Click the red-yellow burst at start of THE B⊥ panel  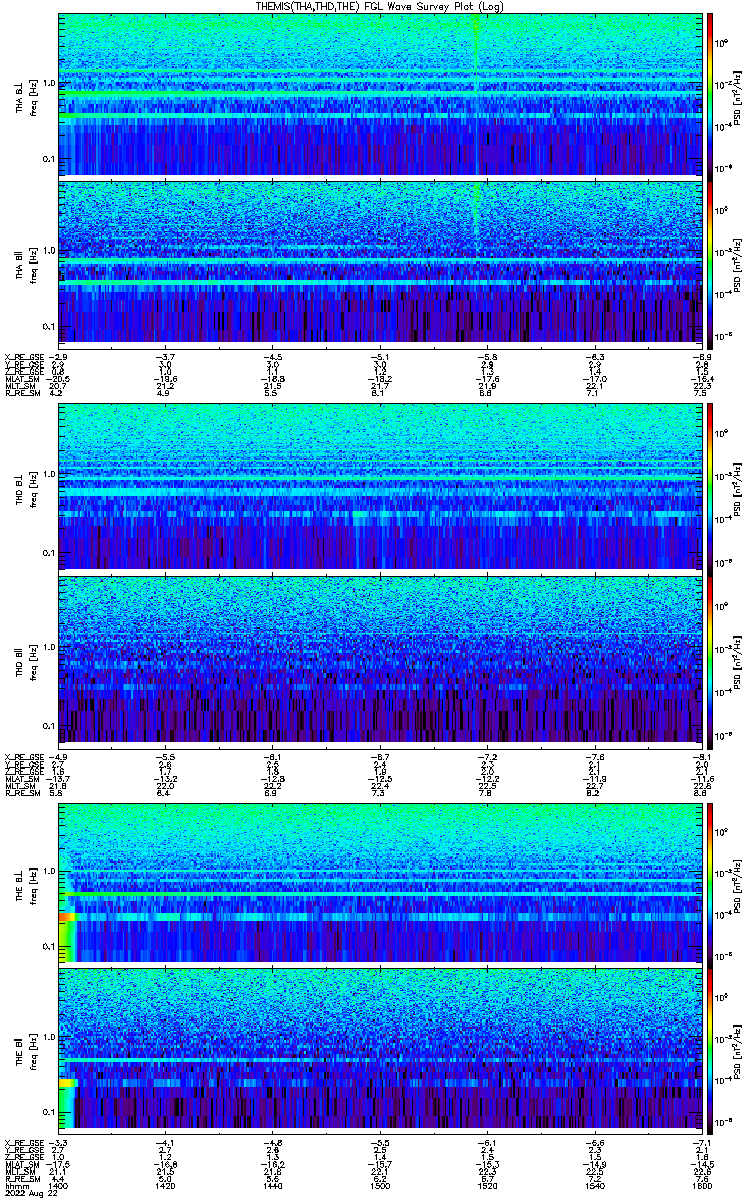68,916
